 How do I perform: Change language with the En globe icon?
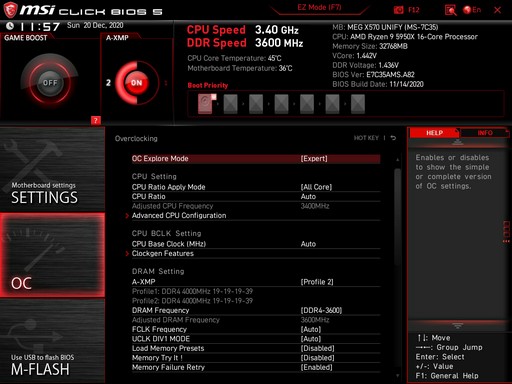click(x=472, y=10)
